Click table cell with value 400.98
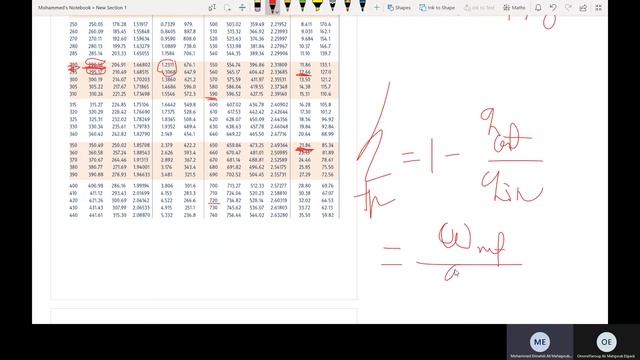The height and width of the screenshot is (360, 640). (96, 186)
